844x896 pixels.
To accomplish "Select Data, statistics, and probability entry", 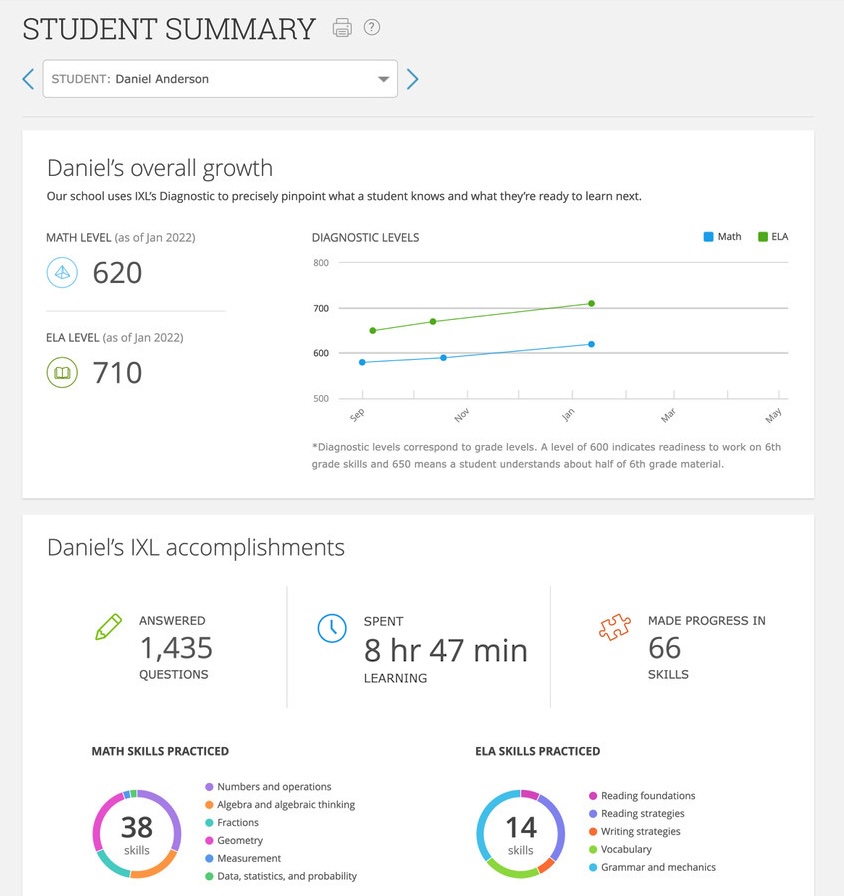I will [281, 876].
